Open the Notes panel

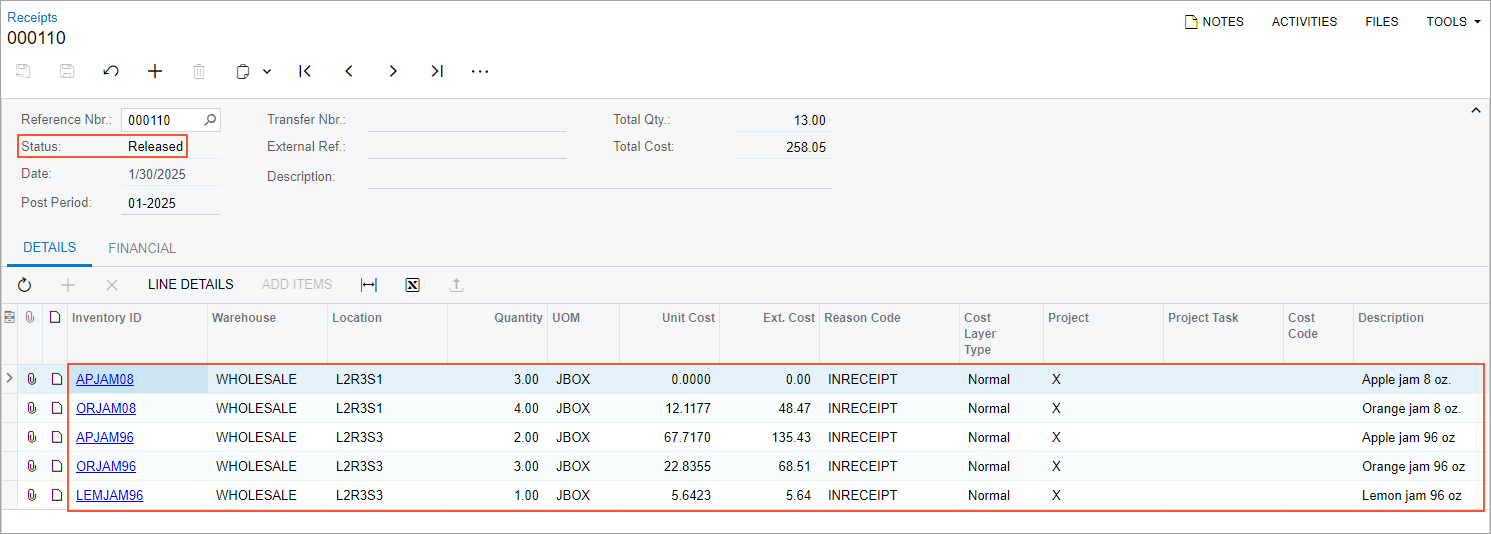tap(1214, 21)
